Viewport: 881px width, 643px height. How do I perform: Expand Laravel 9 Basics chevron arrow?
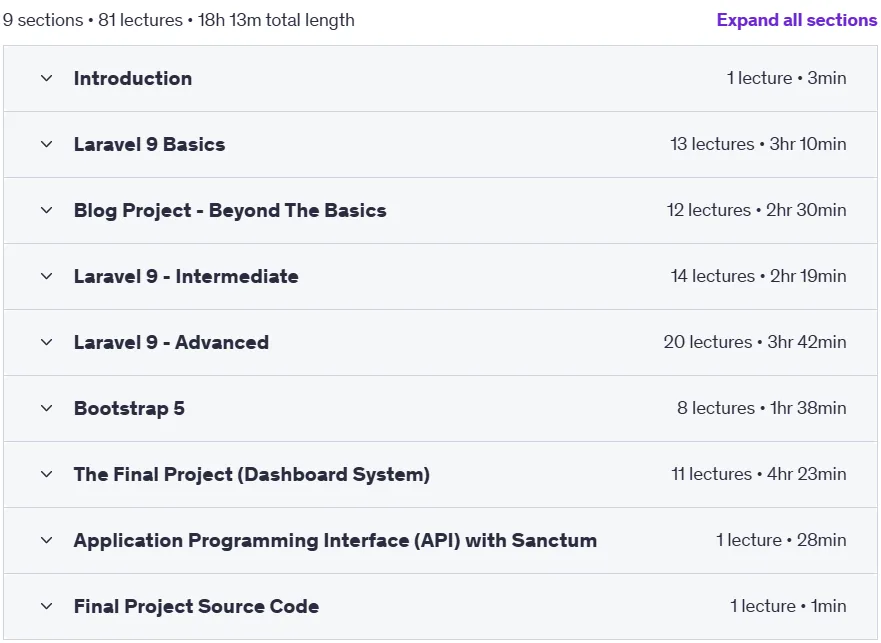[47, 144]
